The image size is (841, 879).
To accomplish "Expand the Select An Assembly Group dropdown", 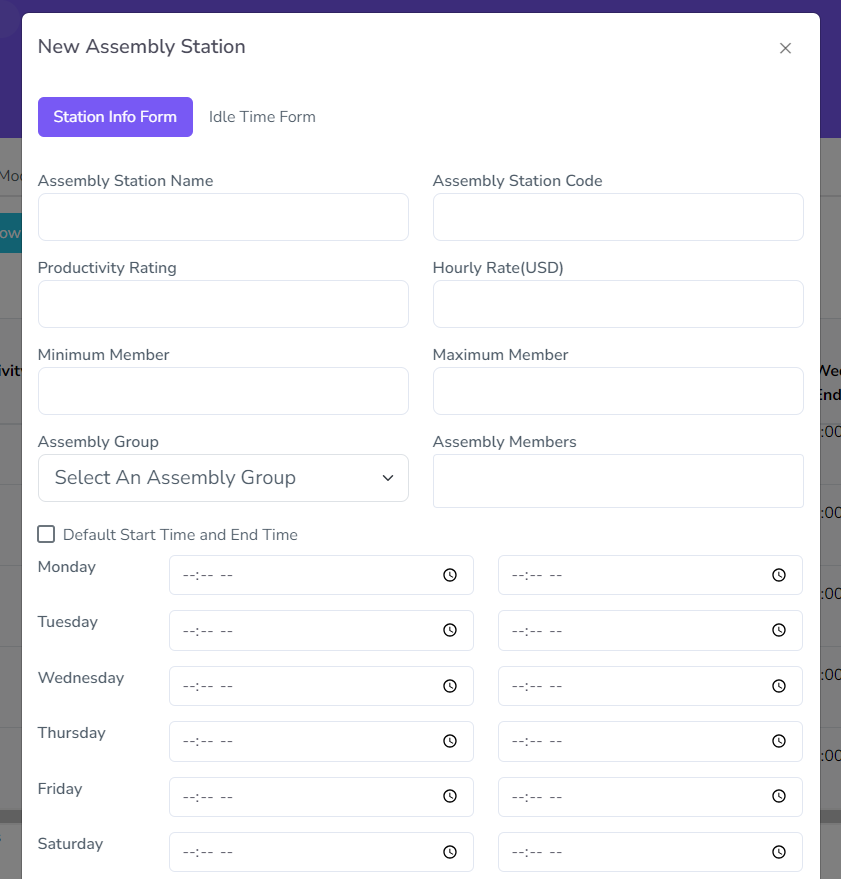I will [223, 478].
